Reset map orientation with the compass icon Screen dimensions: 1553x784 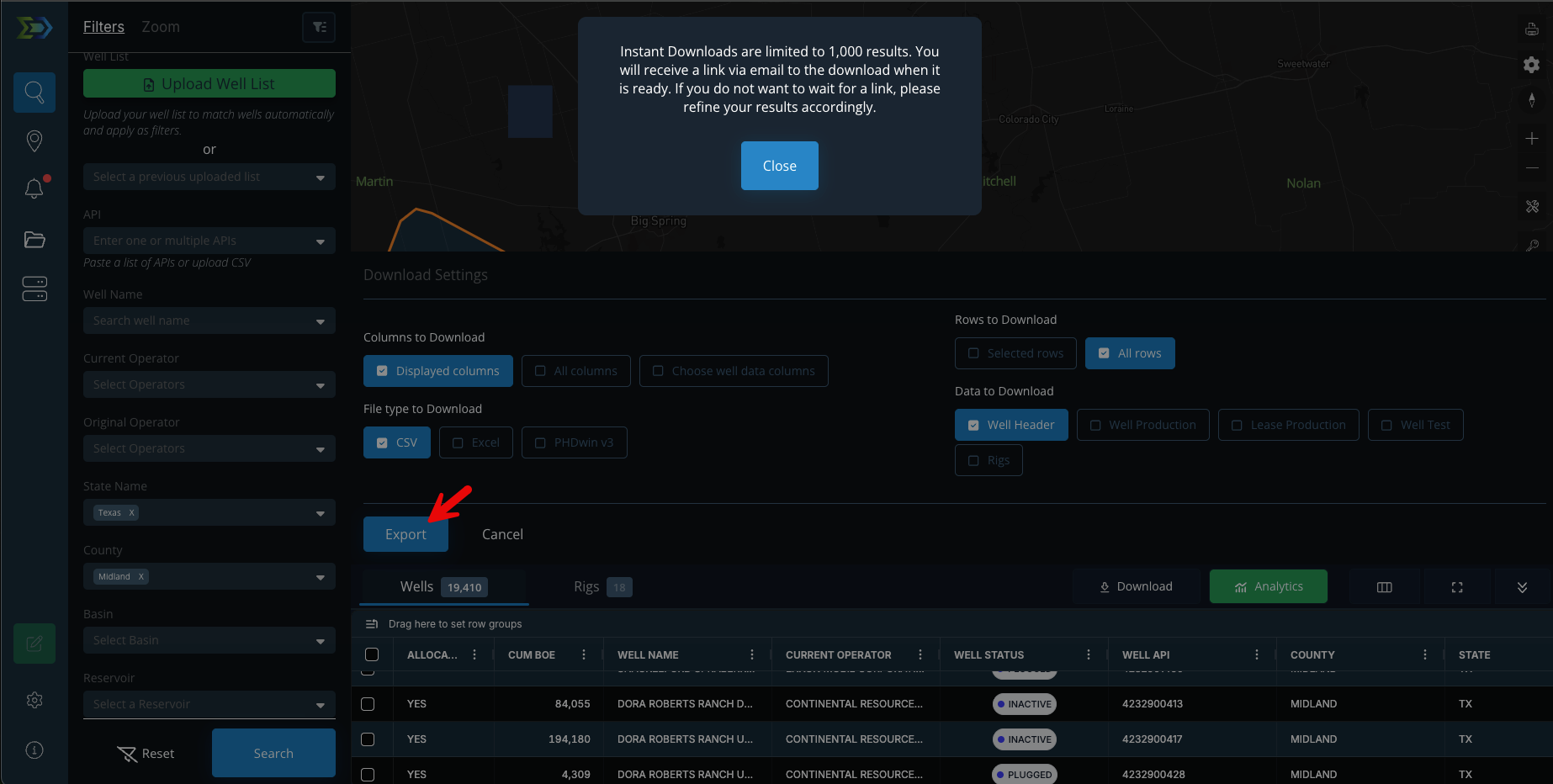[1533, 100]
